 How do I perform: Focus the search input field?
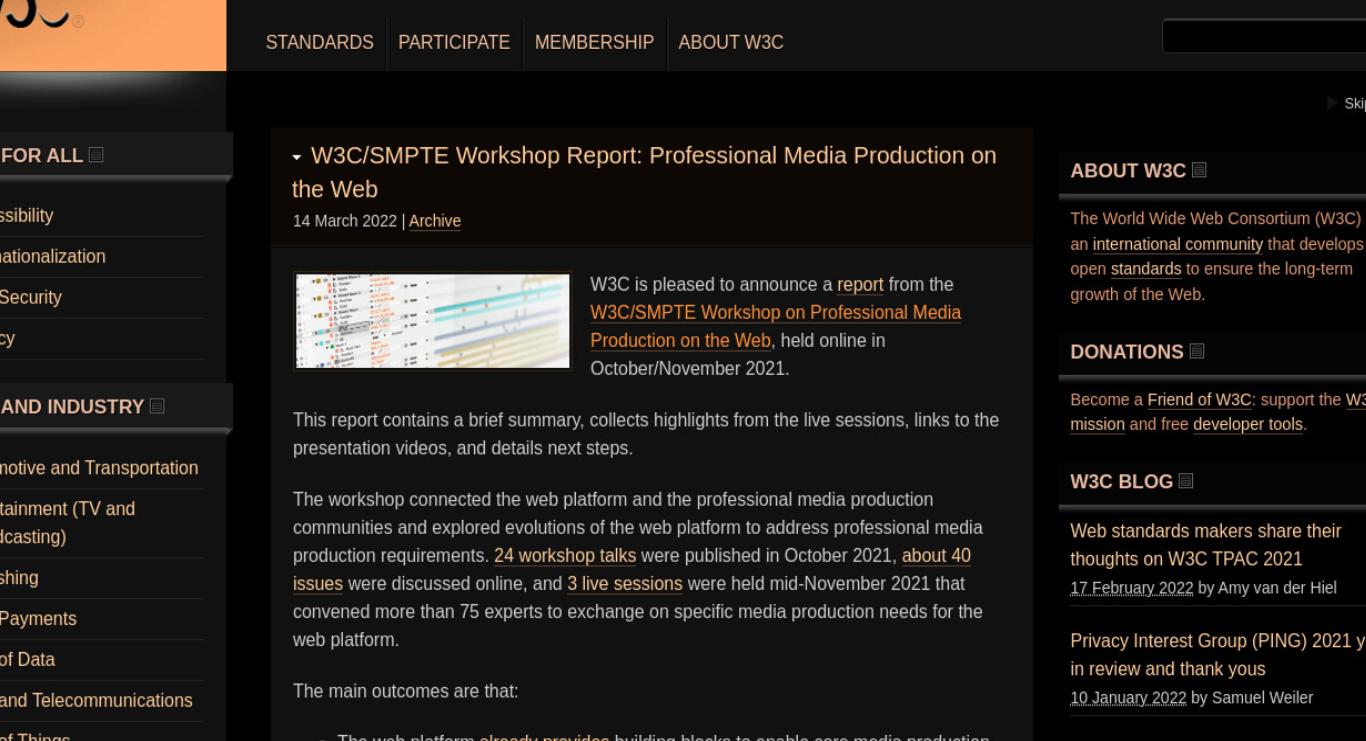point(1264,36)
